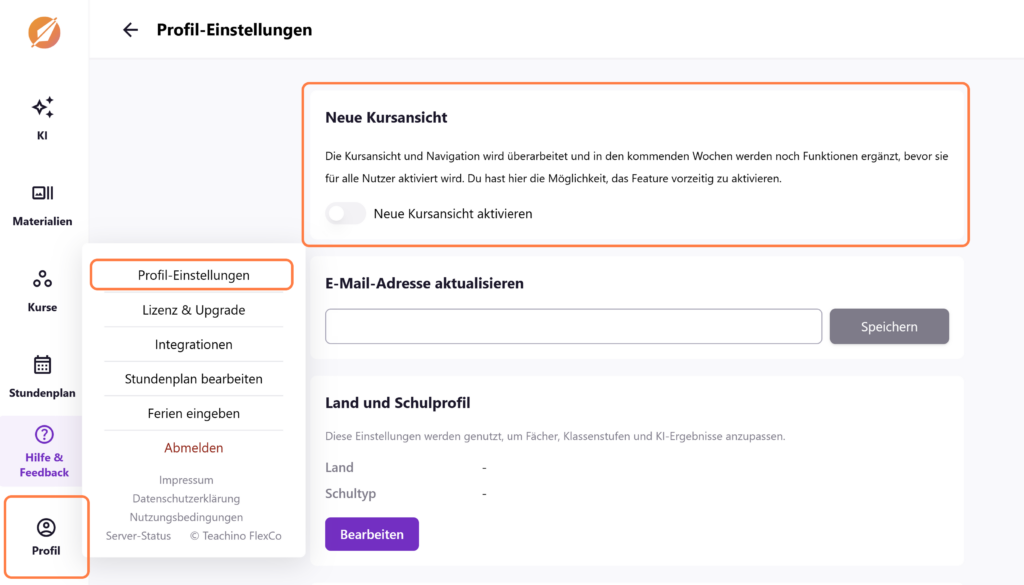The width and height of the screenshot is (1024, 585).
Task: Click the email address input field
Action: [x=573, y=326]
